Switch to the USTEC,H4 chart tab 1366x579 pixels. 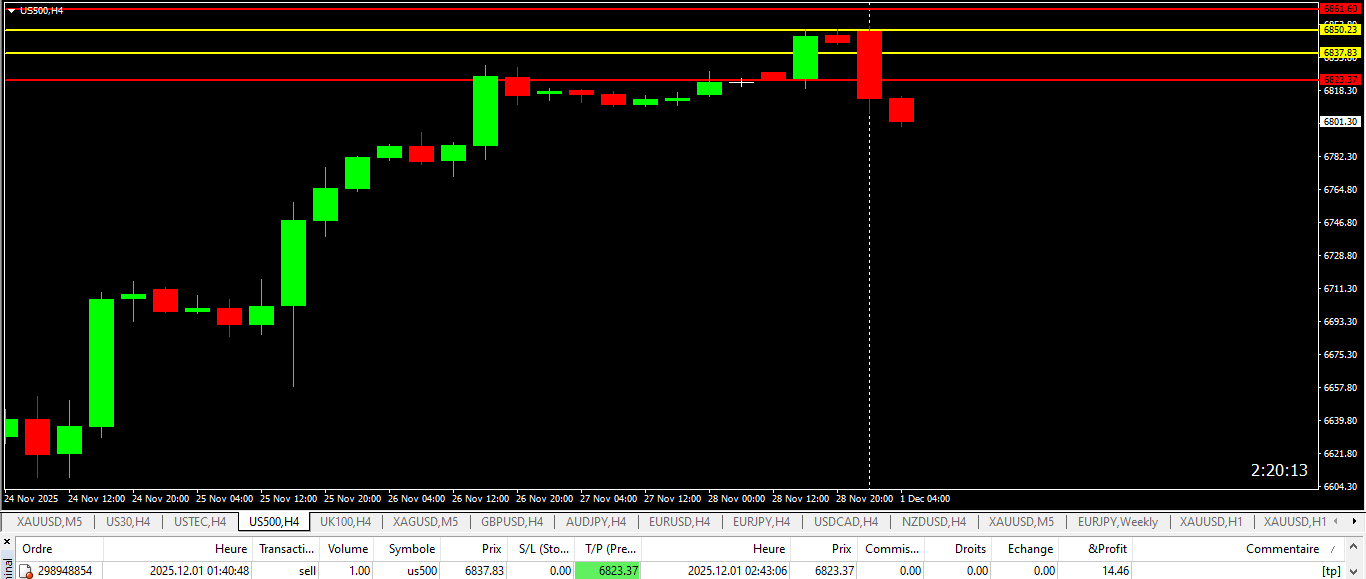tap(200, 522)
